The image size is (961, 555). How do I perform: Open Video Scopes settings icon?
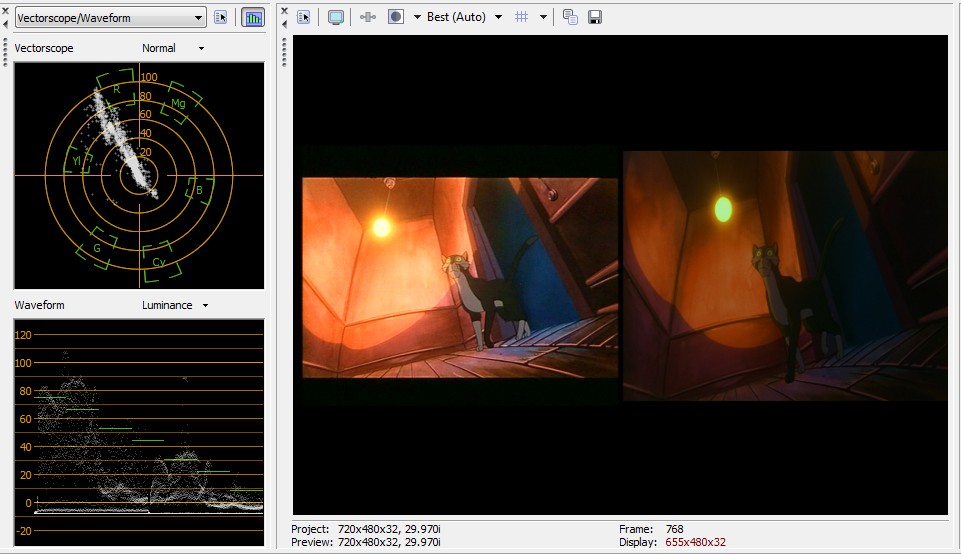coord(221,18)
